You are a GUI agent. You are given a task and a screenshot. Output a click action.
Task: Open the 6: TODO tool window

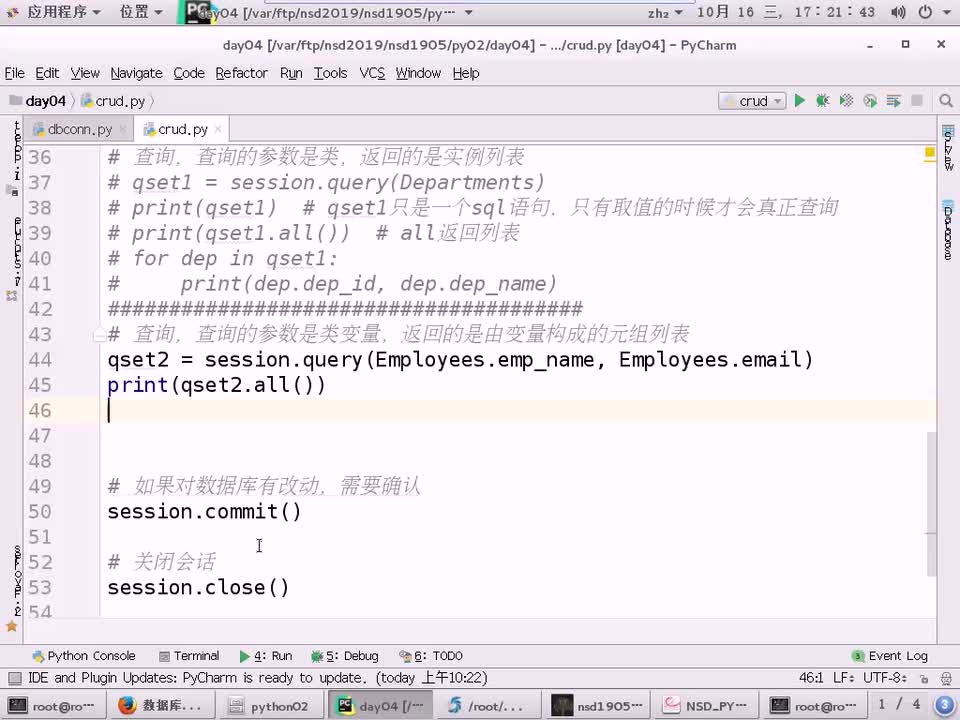point(431,656)
